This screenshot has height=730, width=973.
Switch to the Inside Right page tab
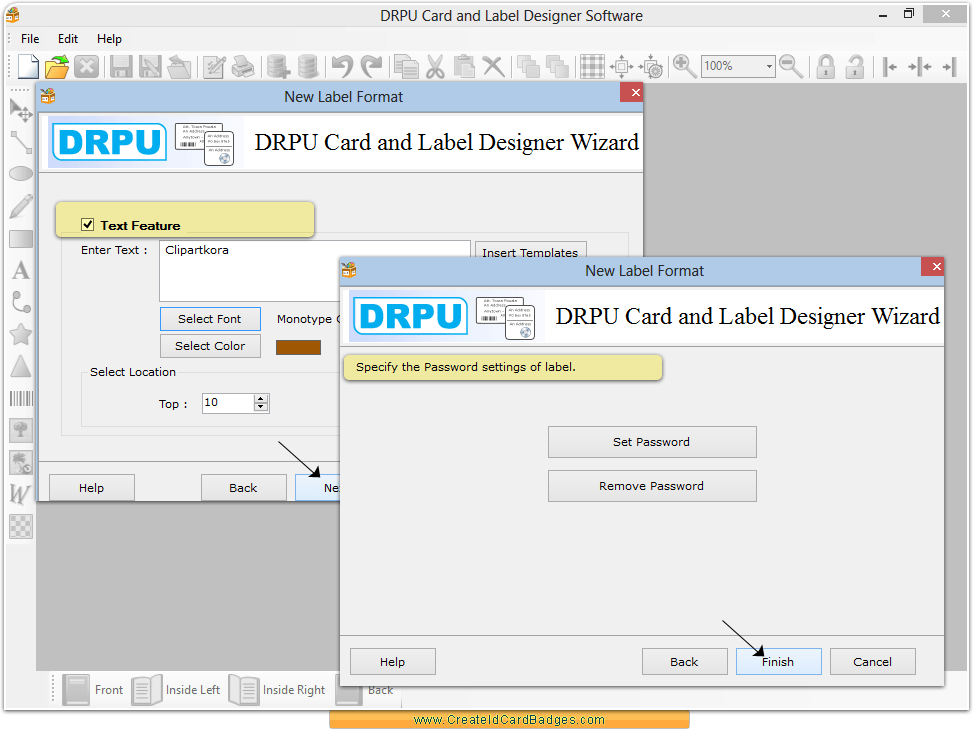tap(277, 690)
